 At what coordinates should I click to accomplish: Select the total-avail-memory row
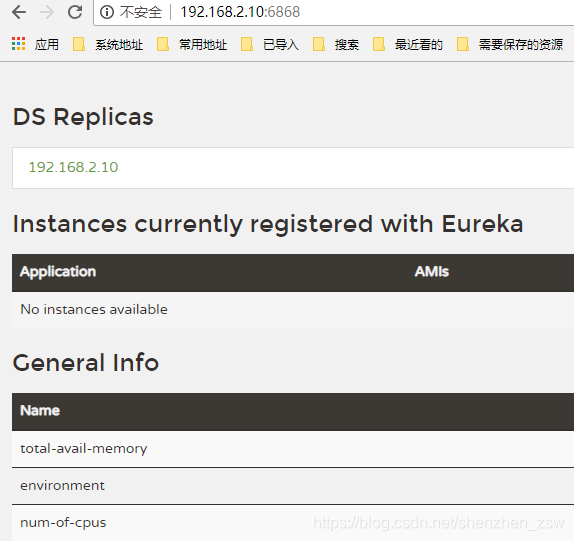(293, 449)
